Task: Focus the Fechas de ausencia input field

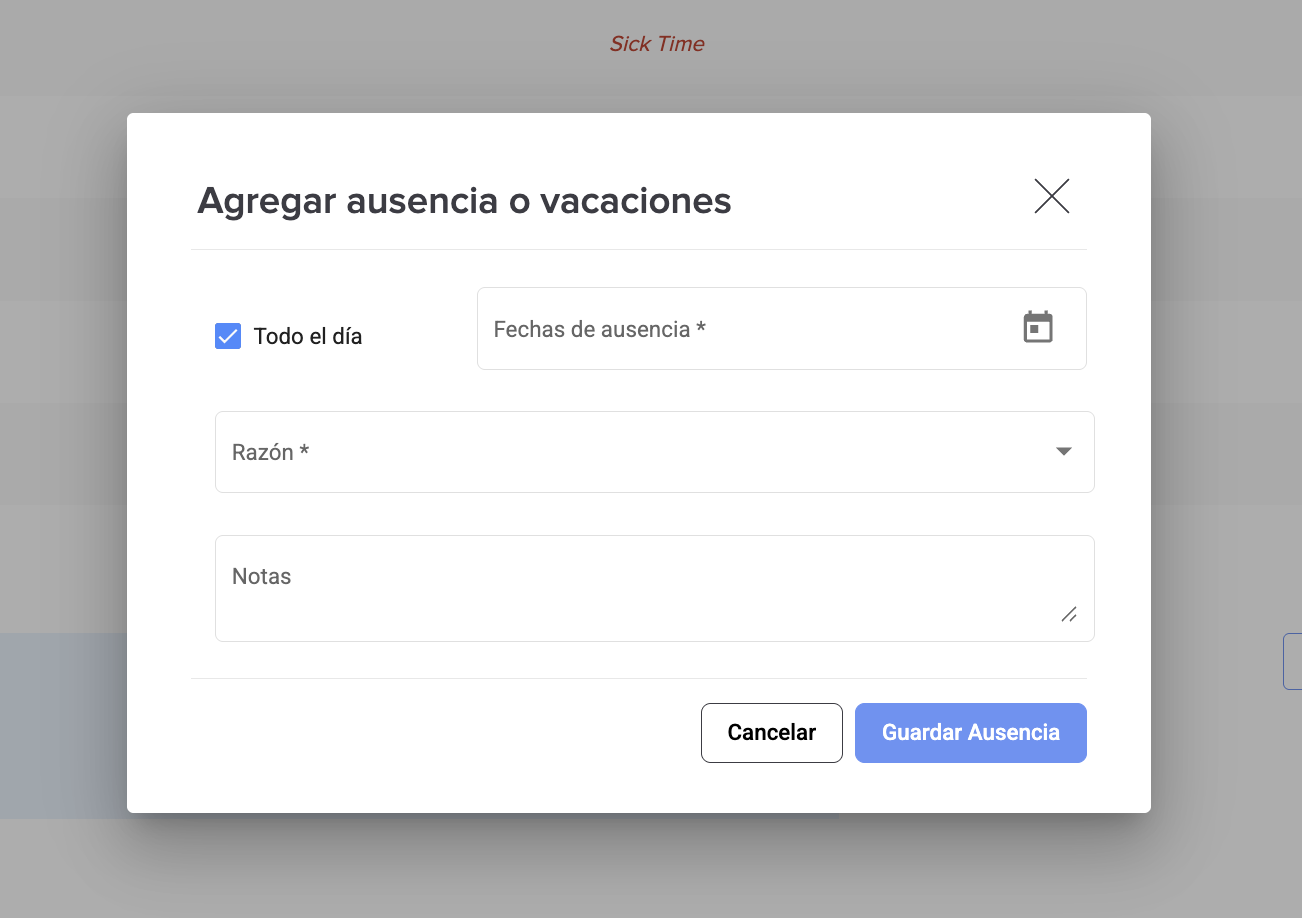Action: click(x=782, y=329)
